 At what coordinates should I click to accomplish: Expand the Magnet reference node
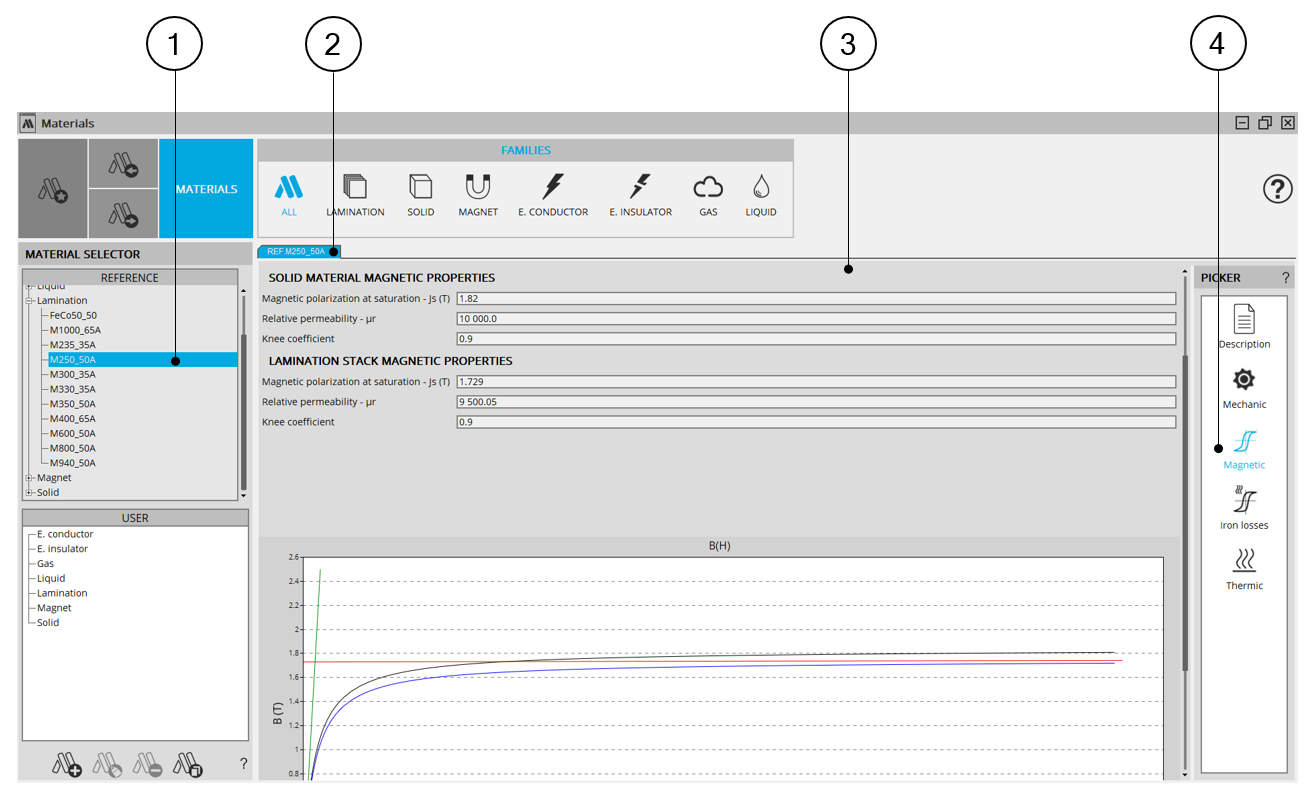[x=29, y=478]
